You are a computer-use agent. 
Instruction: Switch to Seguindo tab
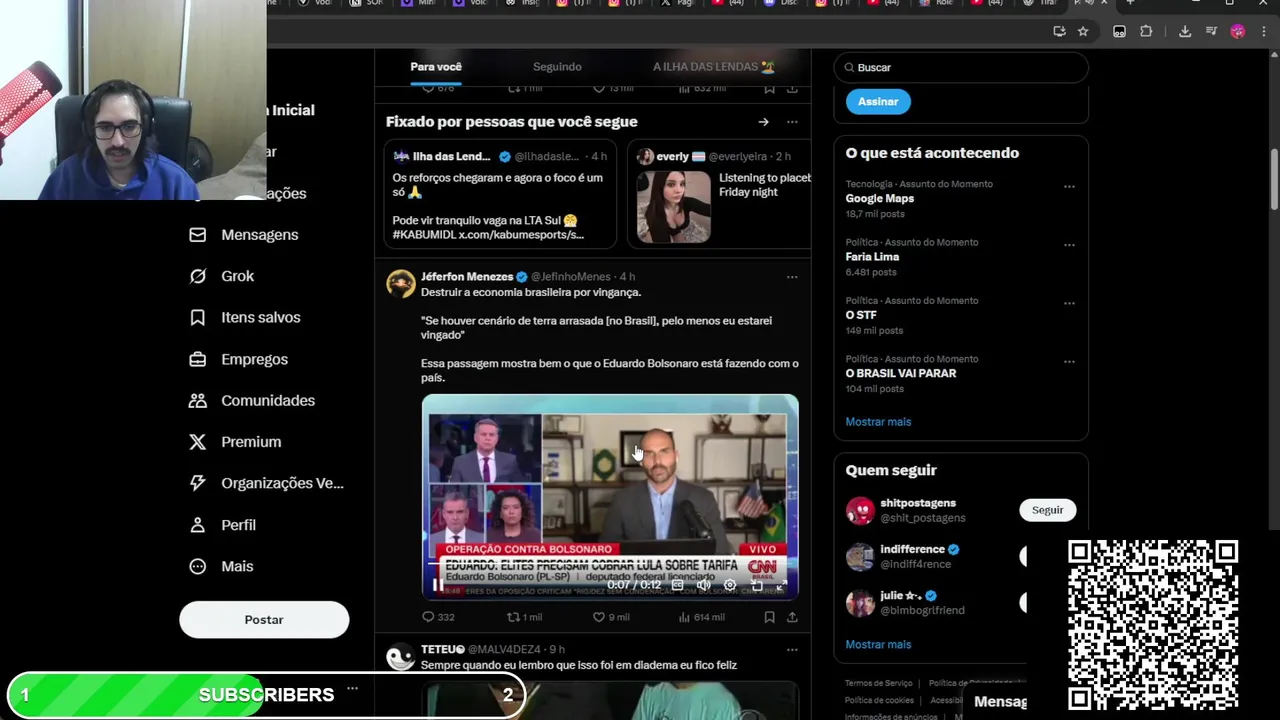pyautogui.click(x=557, y=67)
